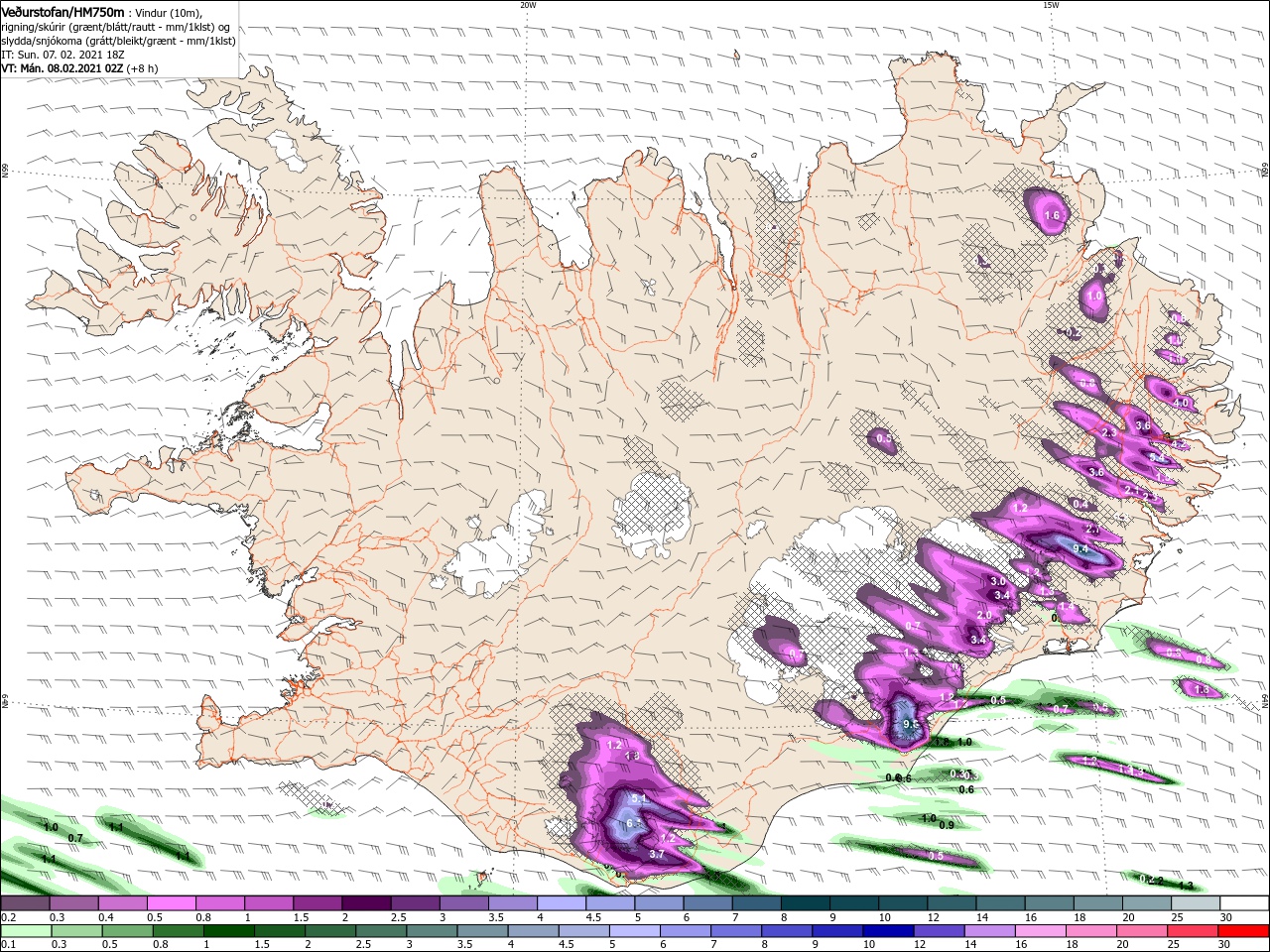
Task: Click the '20W' longitude label at the top
Action: click(x=528, y=4)
